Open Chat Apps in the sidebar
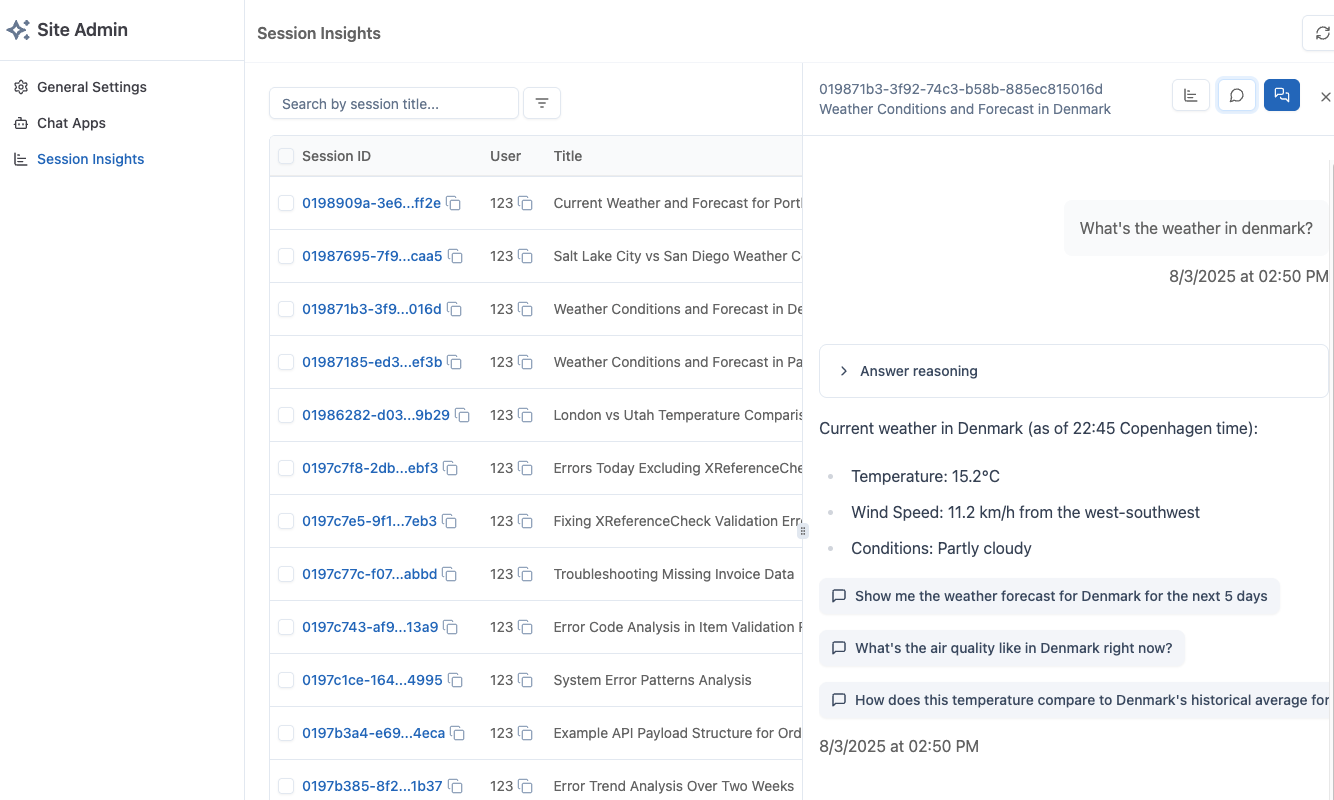 pos(70,123)
